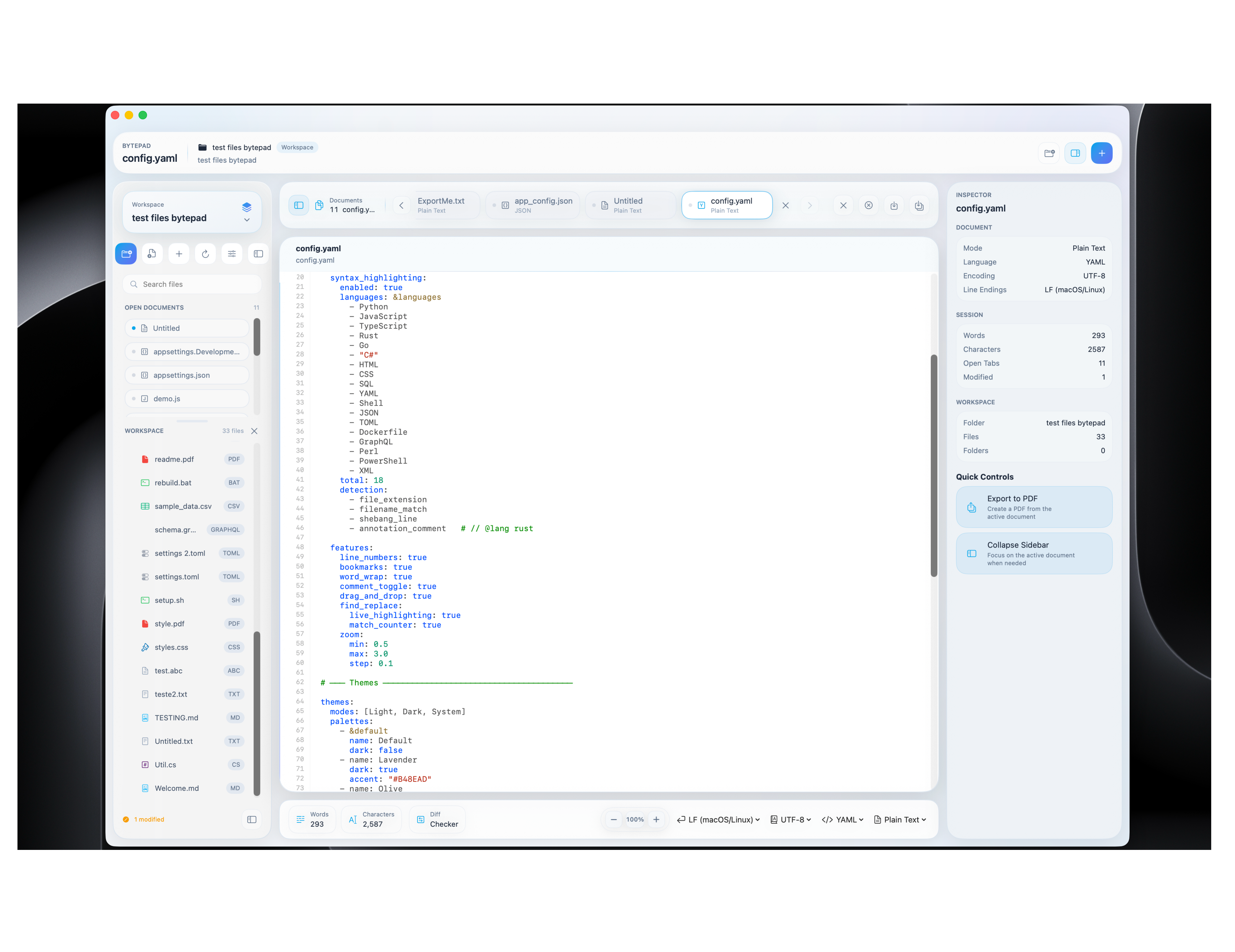Image resolution: width=1235 pixels, height=952 pixels.
Task: Click the download icon in the tab bar
Action: (x=894, y=205)
